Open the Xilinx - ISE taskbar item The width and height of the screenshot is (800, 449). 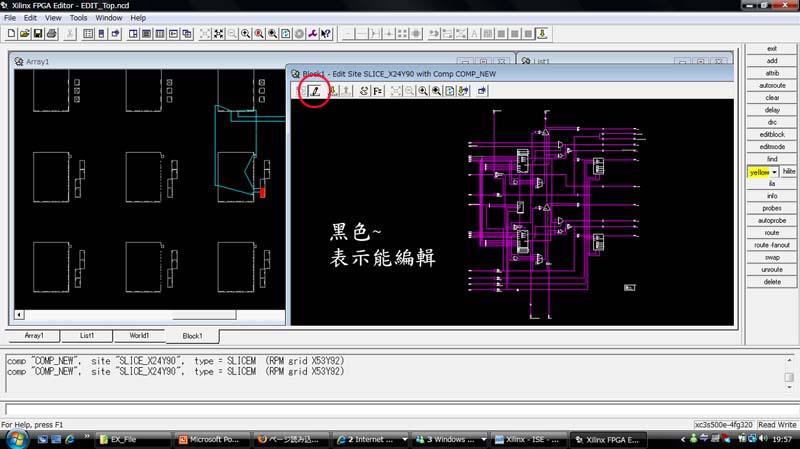528,439
